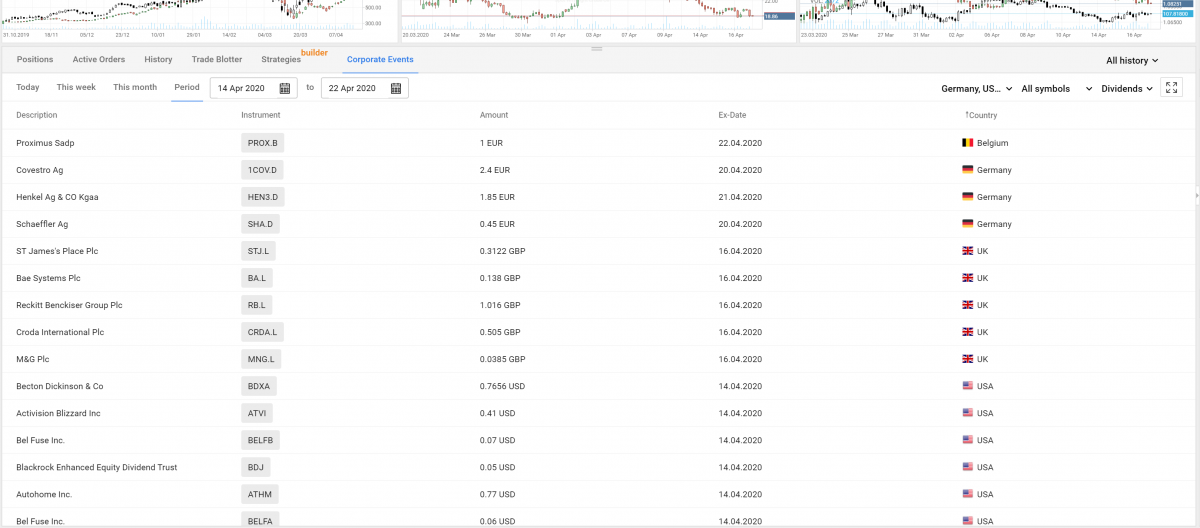
Task: Select the Croda International Plc description
Action: point(60,332)
